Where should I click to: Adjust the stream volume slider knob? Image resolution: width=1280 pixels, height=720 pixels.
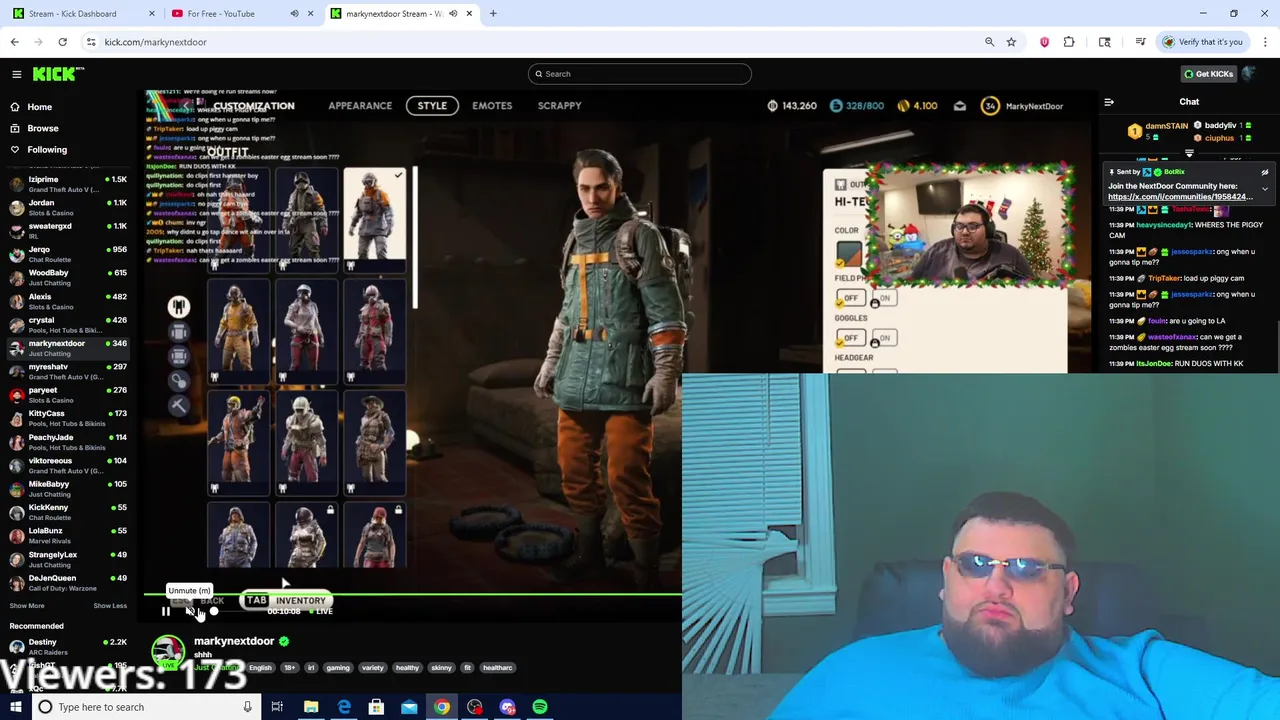214,611
